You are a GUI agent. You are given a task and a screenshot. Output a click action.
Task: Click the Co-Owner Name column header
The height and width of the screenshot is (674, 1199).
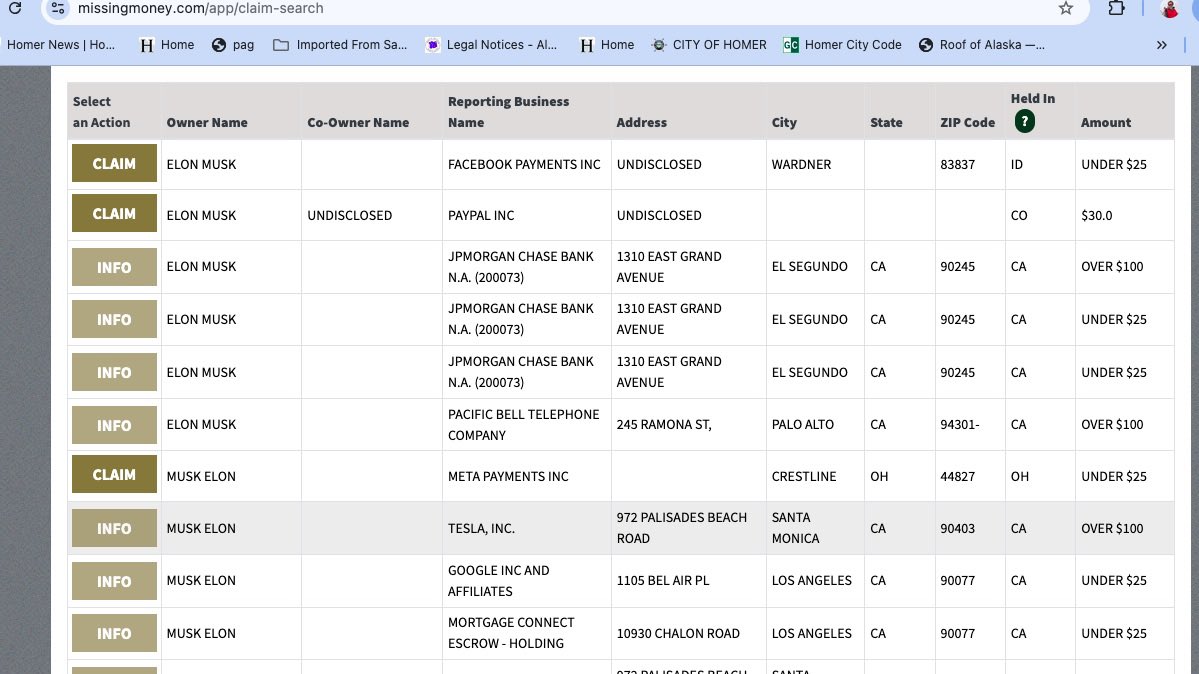[358, 122]
